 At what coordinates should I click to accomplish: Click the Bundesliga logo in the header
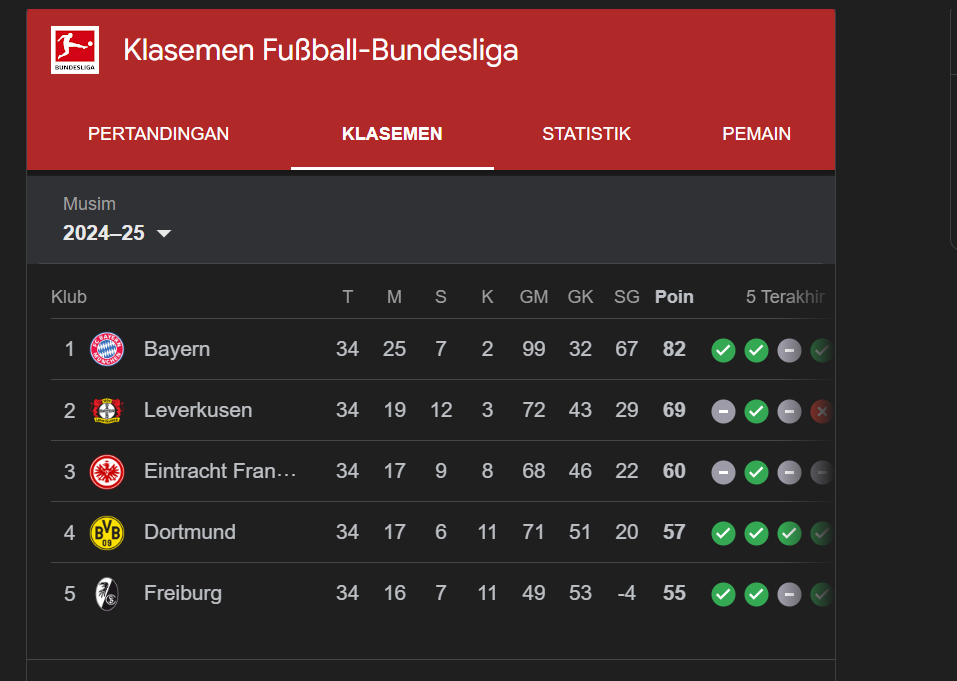[75, 50]
